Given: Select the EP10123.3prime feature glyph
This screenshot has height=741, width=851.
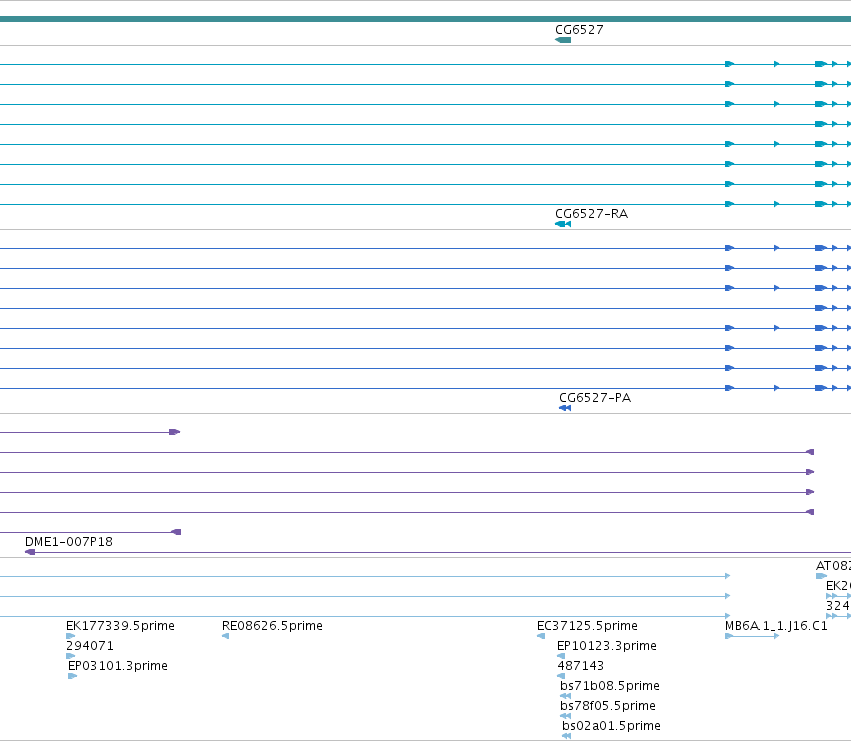Looking at the screenshot, I should tap(561, 656).
